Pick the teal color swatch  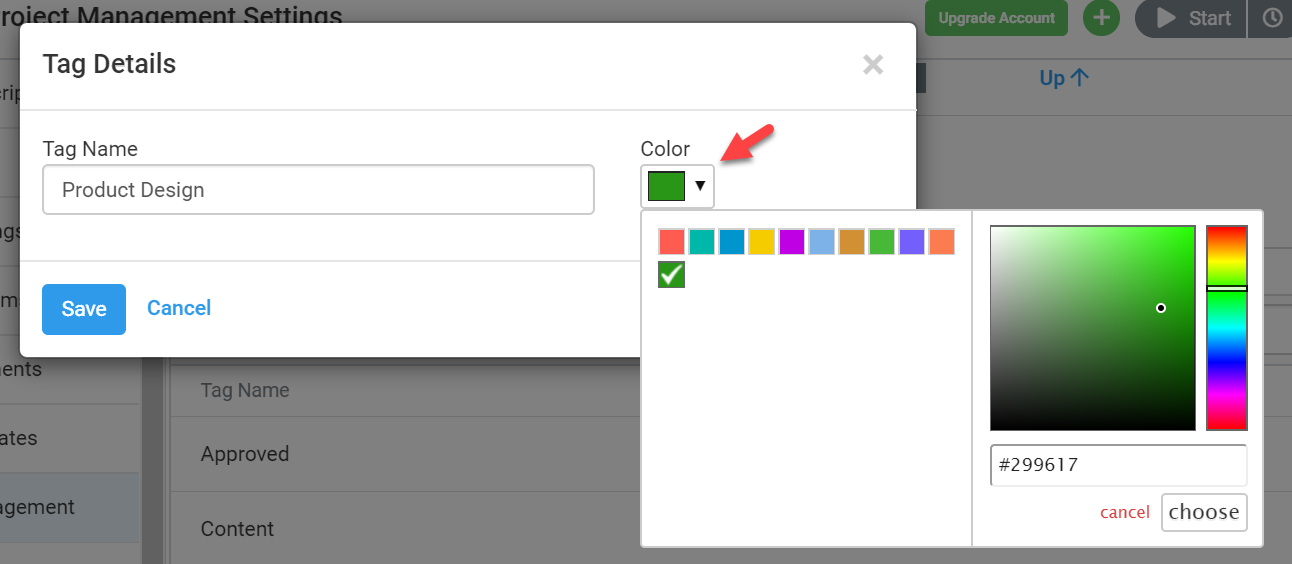pos(702,241)
